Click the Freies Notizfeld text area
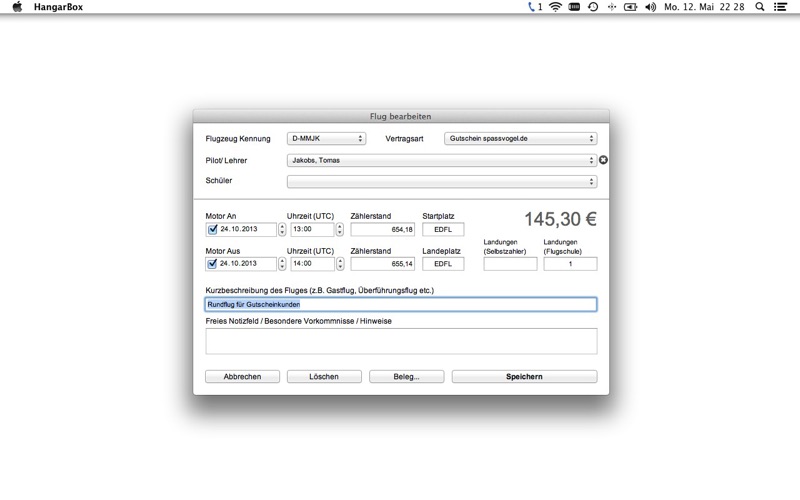 [401, 341]
